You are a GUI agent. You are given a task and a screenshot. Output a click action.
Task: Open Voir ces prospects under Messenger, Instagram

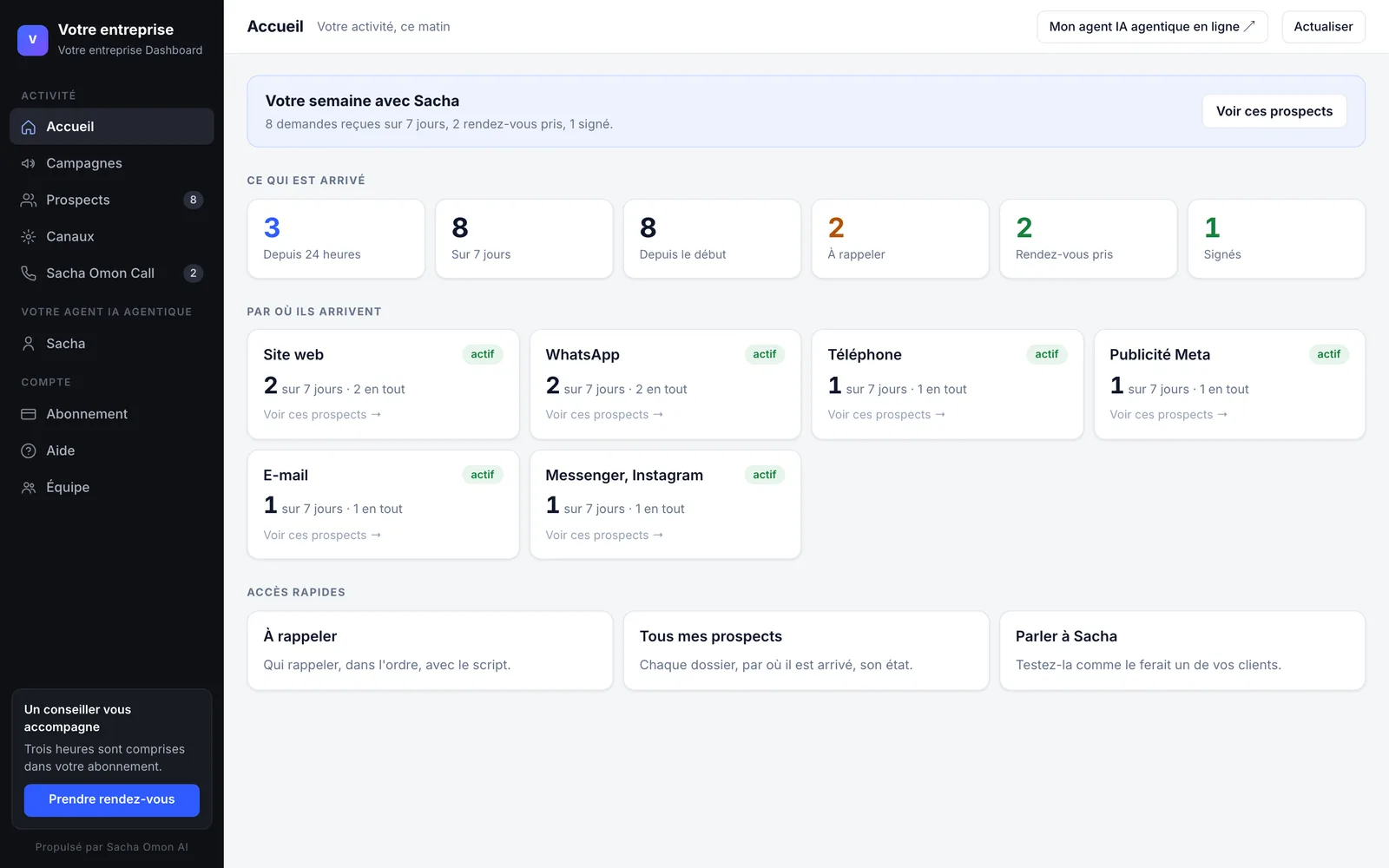click(x=604, y=536)
